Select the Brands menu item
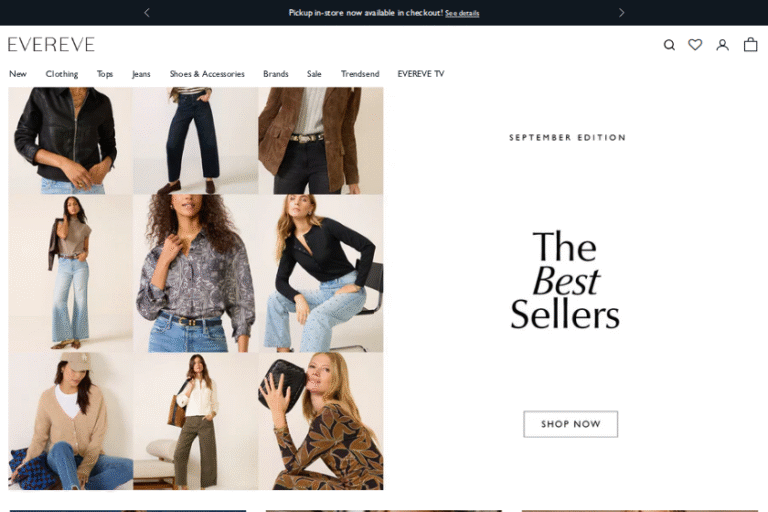Viewport: 768px width, 512px height. click(x=276, y=74)
